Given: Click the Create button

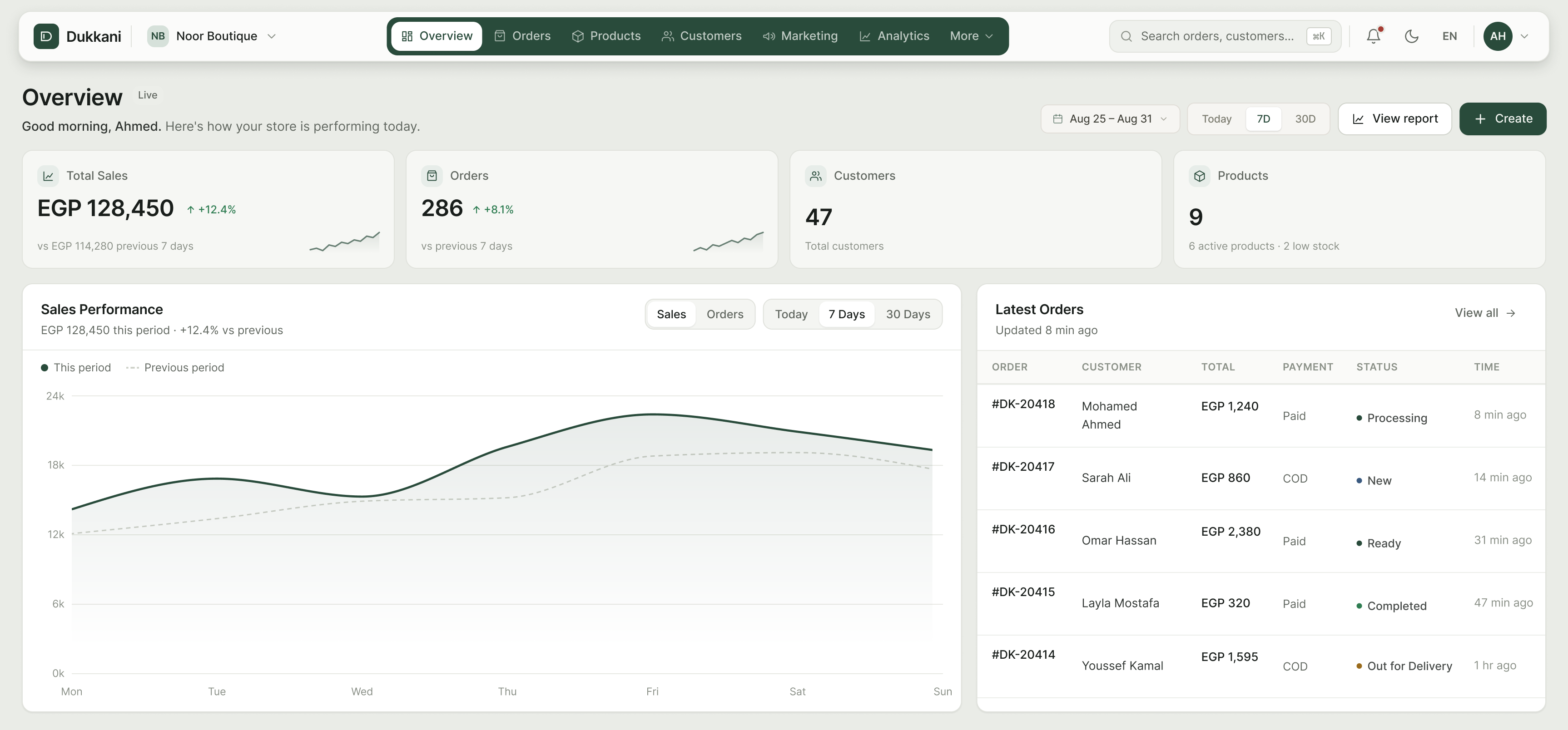Looking at the screenshot, I should (1502, 119).
